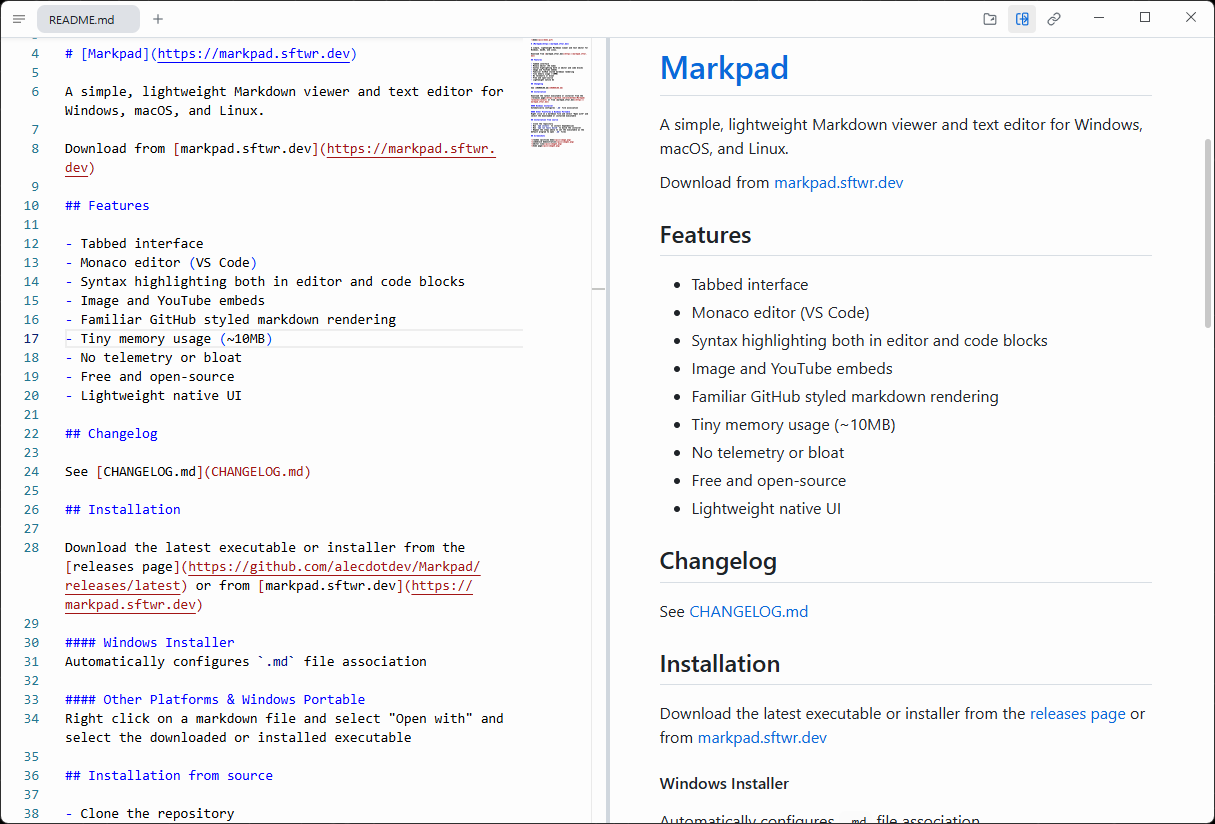The width and height of the screenshot is (1215, 824).
Task: Click the Markpad link on editor line 4
Action: (x=116, y=53)
